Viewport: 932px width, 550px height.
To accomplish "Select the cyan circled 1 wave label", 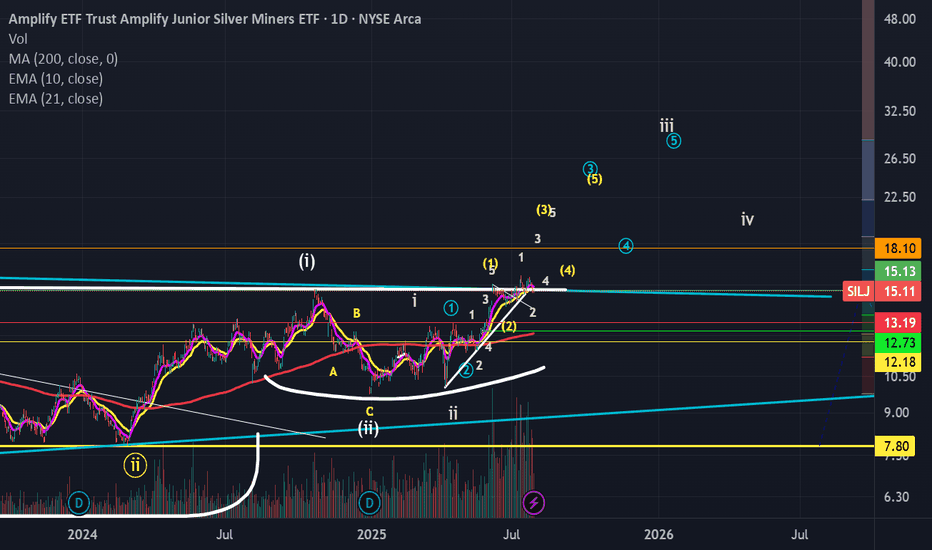I will click(x=451, y=308).
